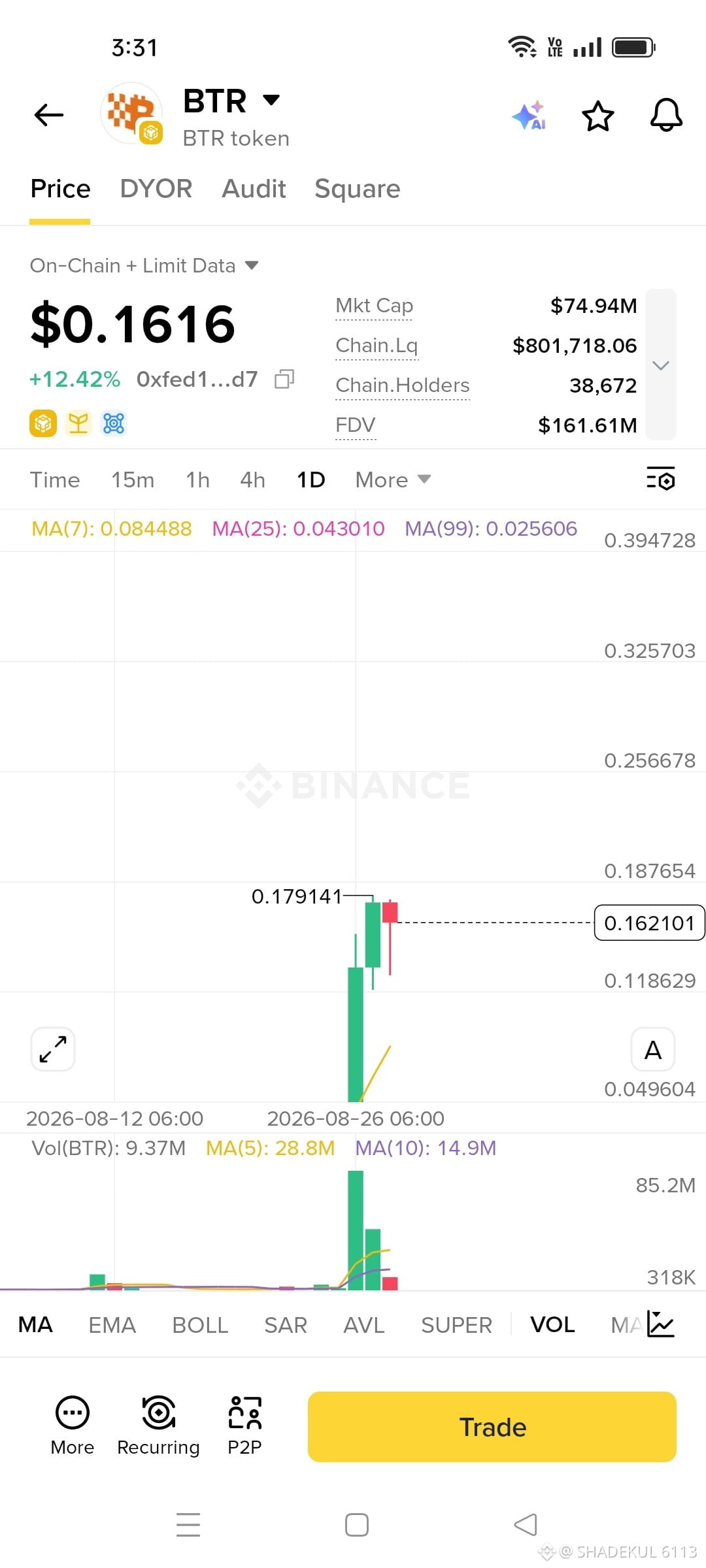The height and width of the screenshot is (1568, 706).
Task: Tap the MA(7): 0.084488 value
Action: [x=112, y=529]
